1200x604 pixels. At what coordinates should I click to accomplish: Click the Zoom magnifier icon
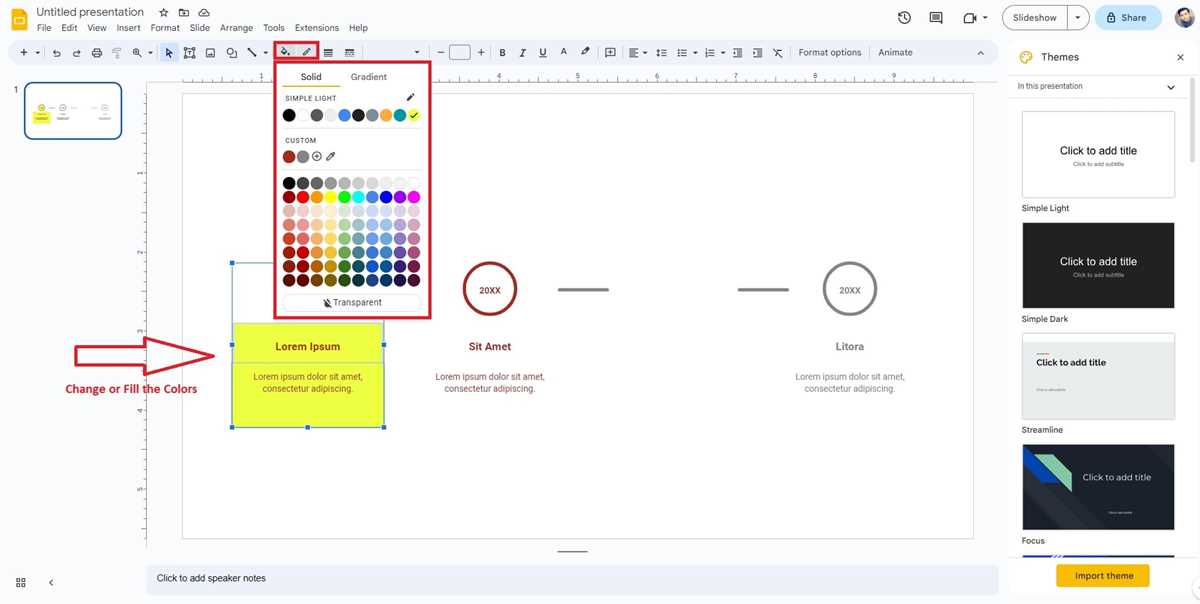[x=137, y=53]
